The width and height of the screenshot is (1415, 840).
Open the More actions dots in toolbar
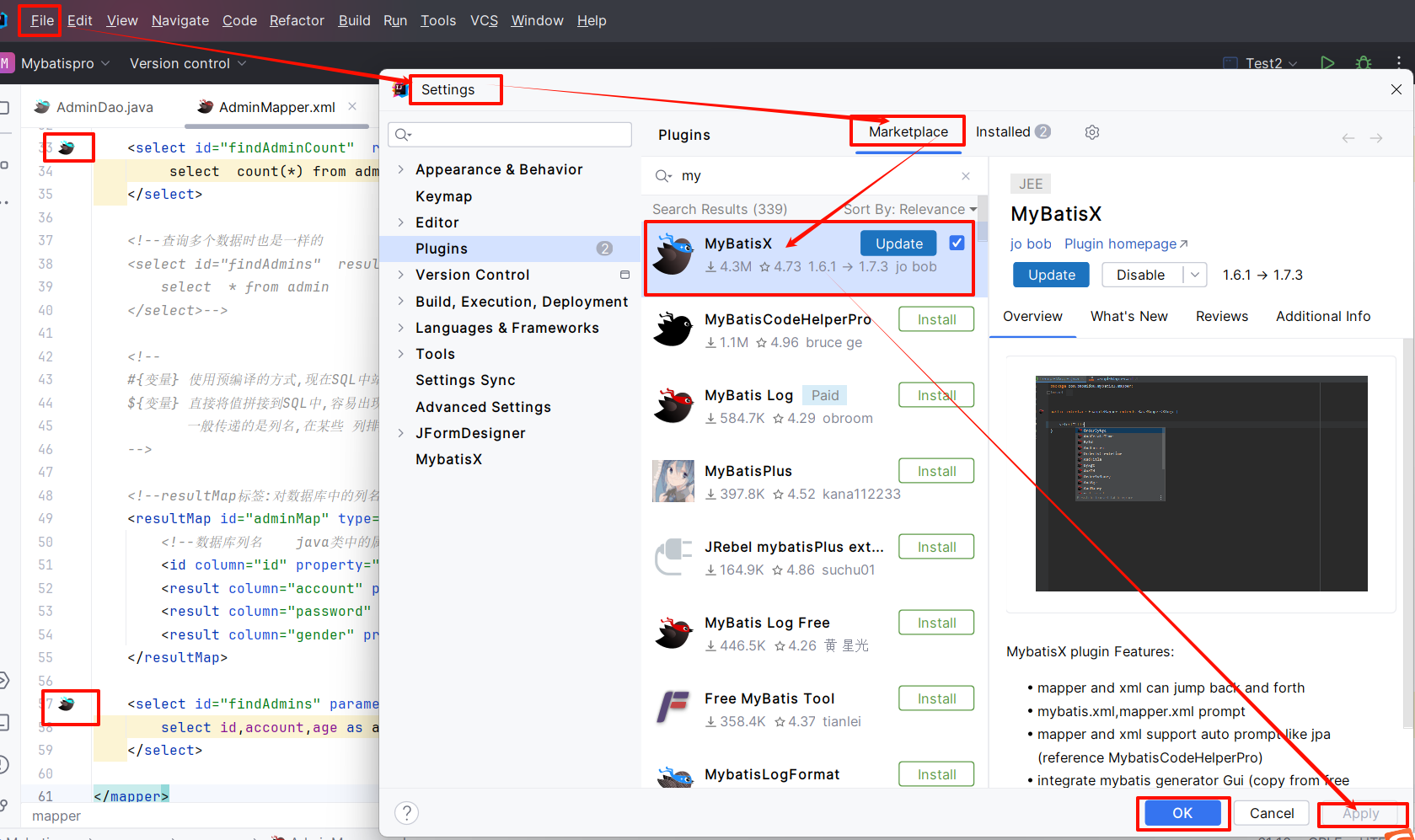pyautogui.click(x=1399, y=63)
